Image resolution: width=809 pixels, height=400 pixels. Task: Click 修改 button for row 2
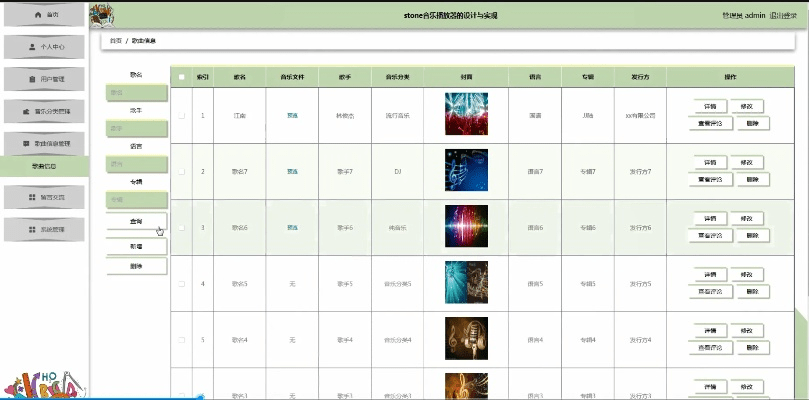point(746,162)
